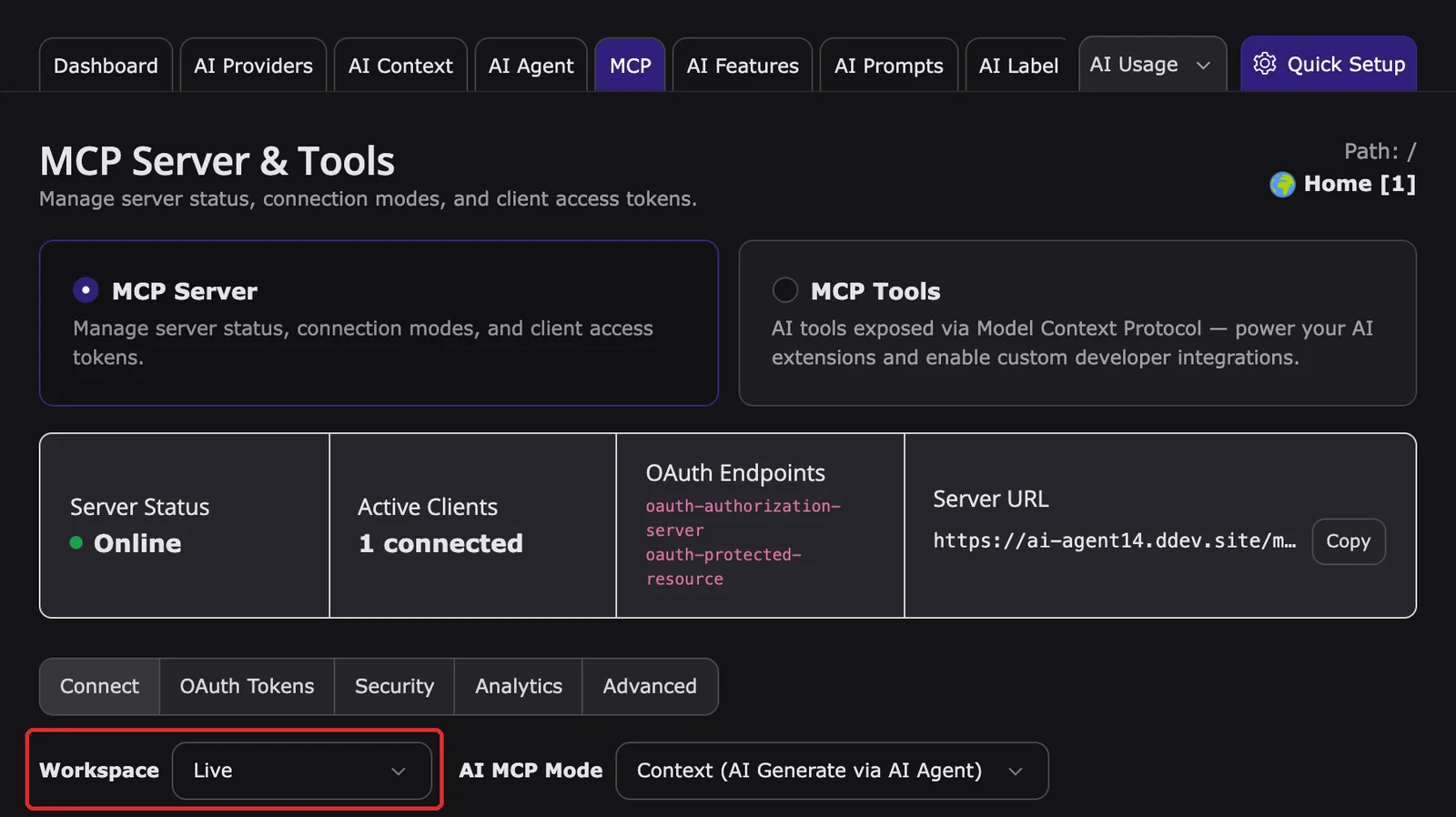Open the OAuth Tokens sub-tab
Screen dimensions: 1456x817
coord(247,686)
